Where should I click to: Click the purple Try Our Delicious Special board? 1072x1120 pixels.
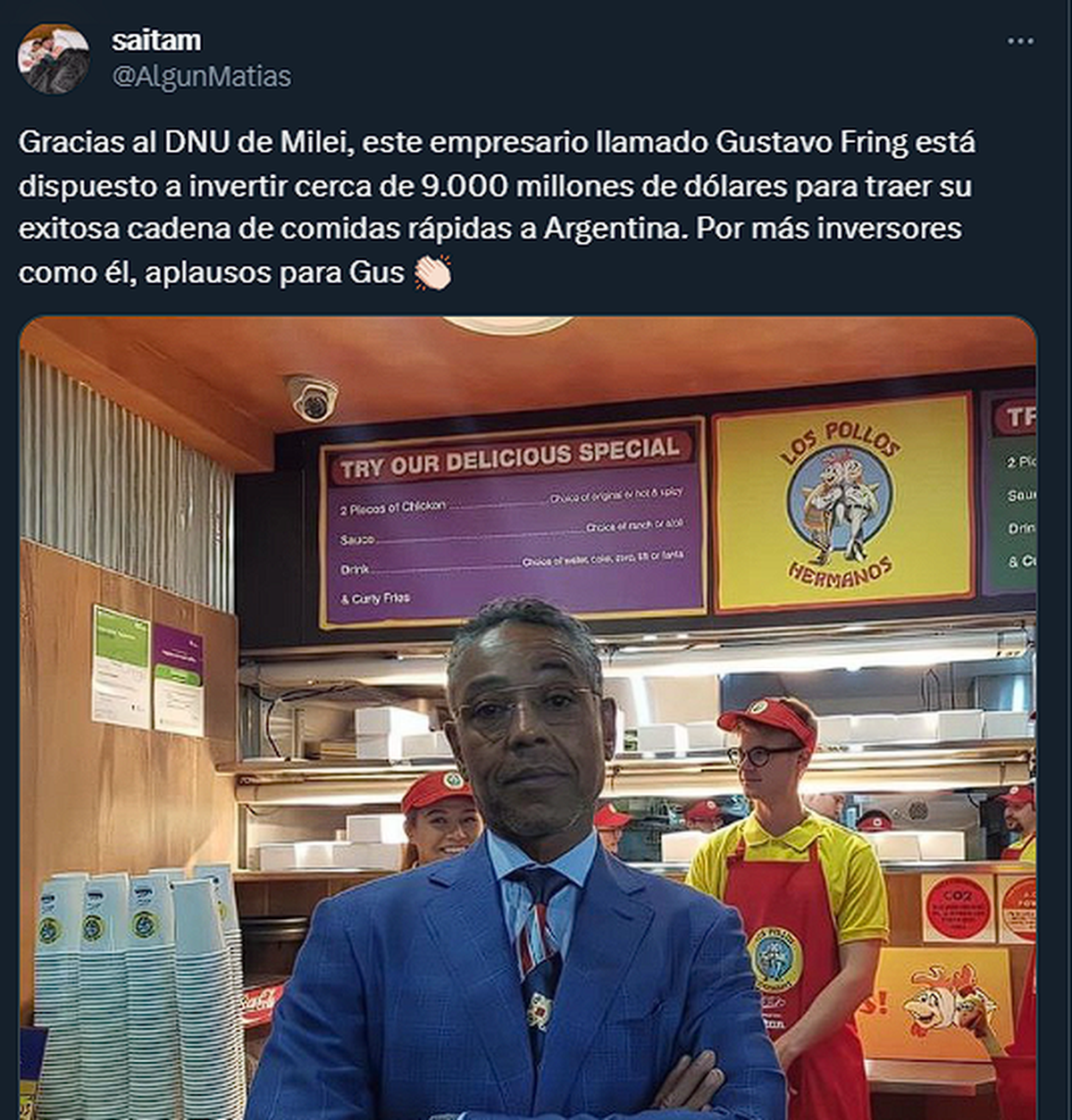(x=513, y=523)
